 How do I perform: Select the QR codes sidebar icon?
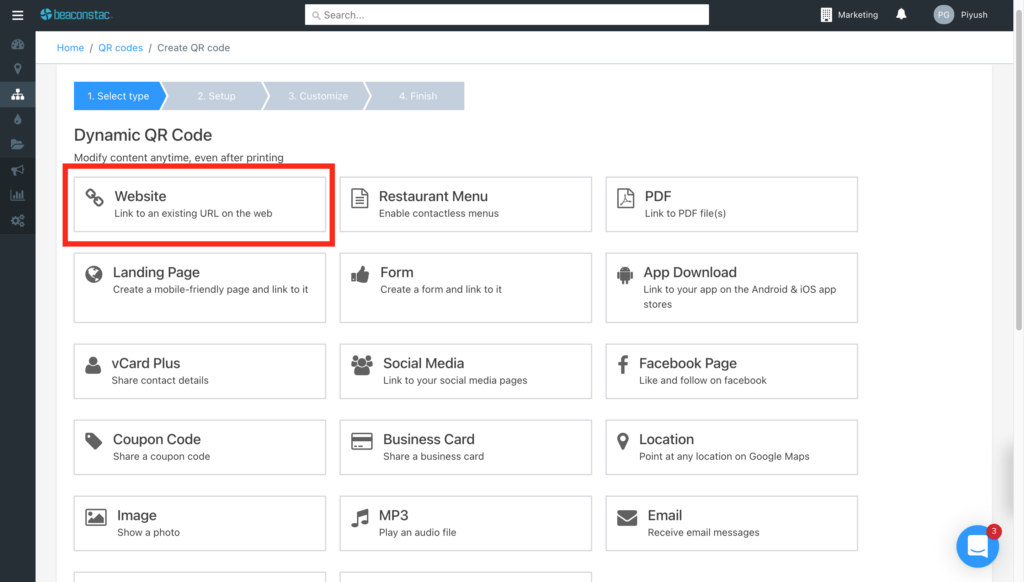click(17, 94)
